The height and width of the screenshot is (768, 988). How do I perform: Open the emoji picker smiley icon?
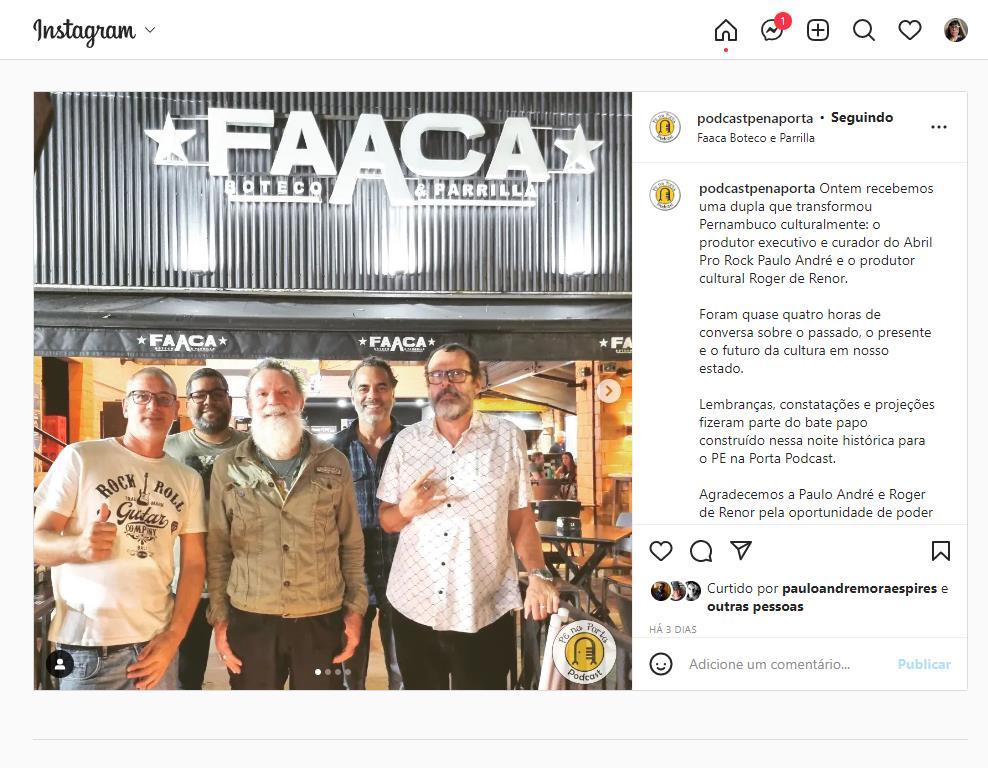tap(661, 664)
